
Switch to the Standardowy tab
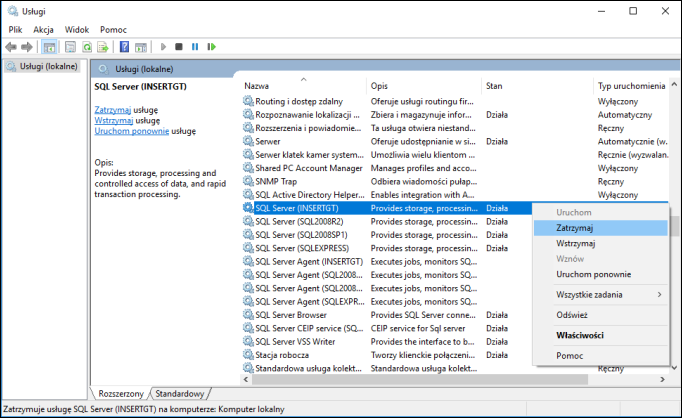(180, 394)
